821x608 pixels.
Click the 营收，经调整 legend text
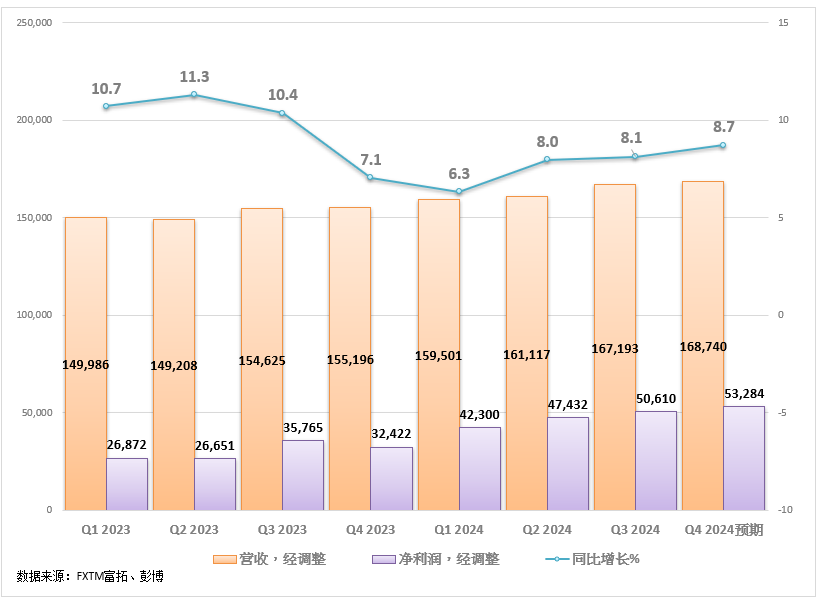click(x=283, y=559)
